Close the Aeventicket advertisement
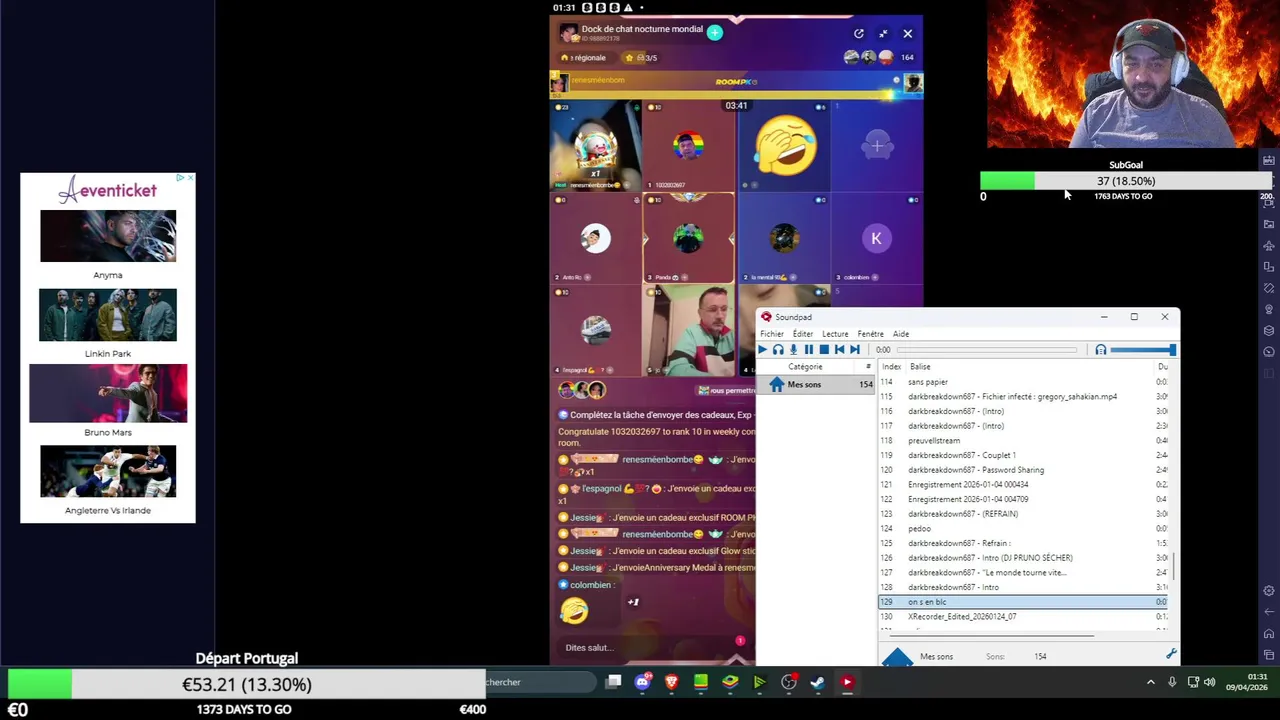The image size is (1280, 720). (x=190, y=178)
